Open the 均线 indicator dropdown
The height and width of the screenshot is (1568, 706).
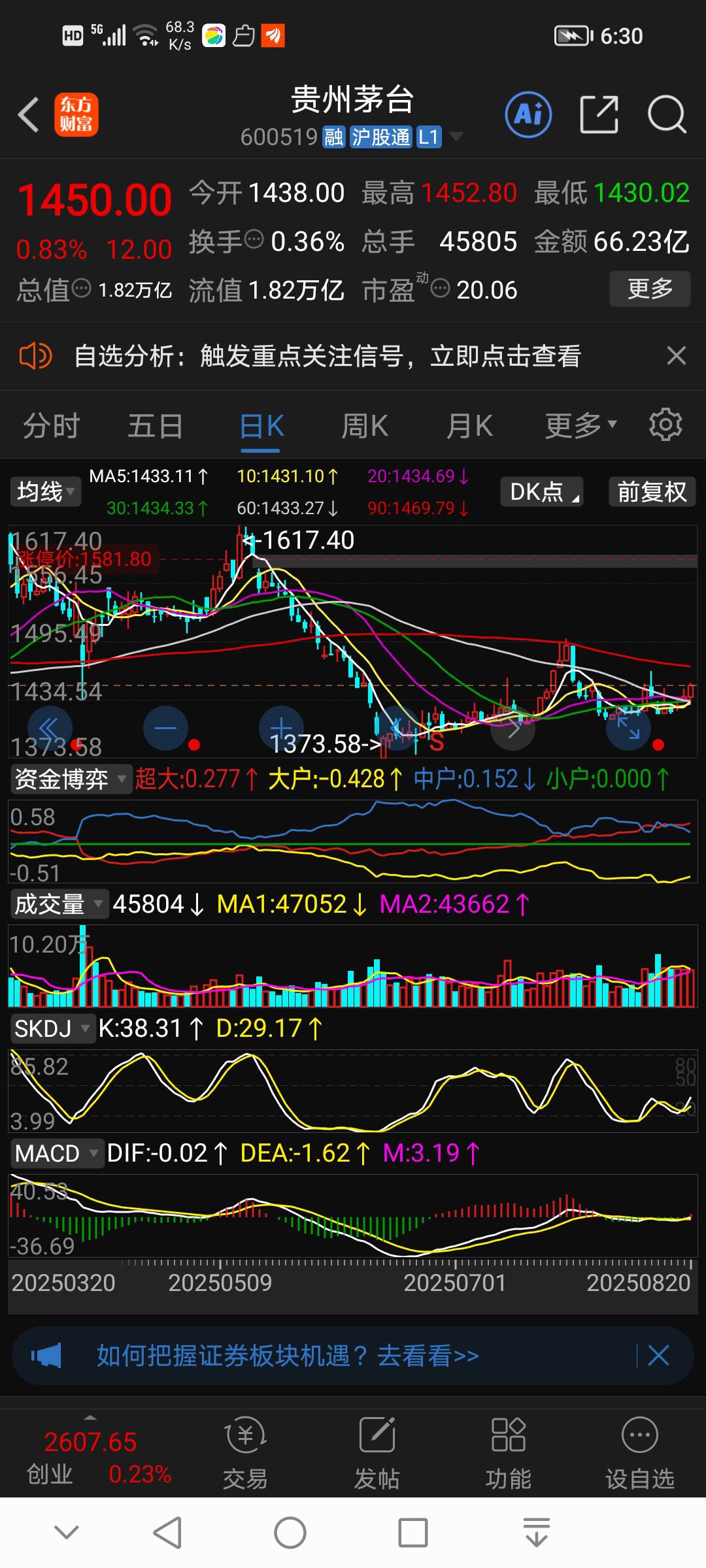pyautogui.click(x=46, y=491)
